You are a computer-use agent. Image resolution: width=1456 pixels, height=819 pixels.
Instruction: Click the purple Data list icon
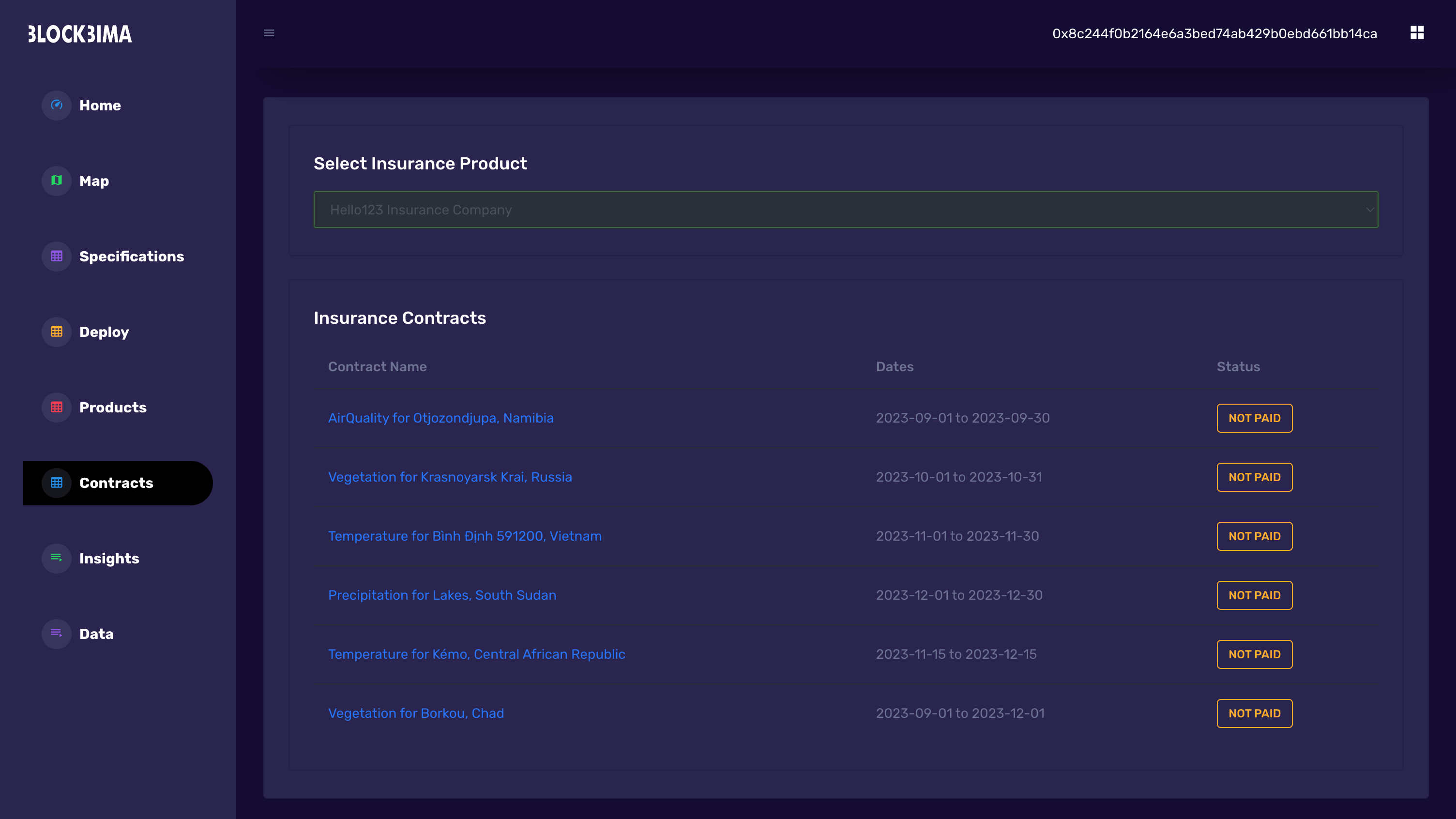click(x=57, y=633)
